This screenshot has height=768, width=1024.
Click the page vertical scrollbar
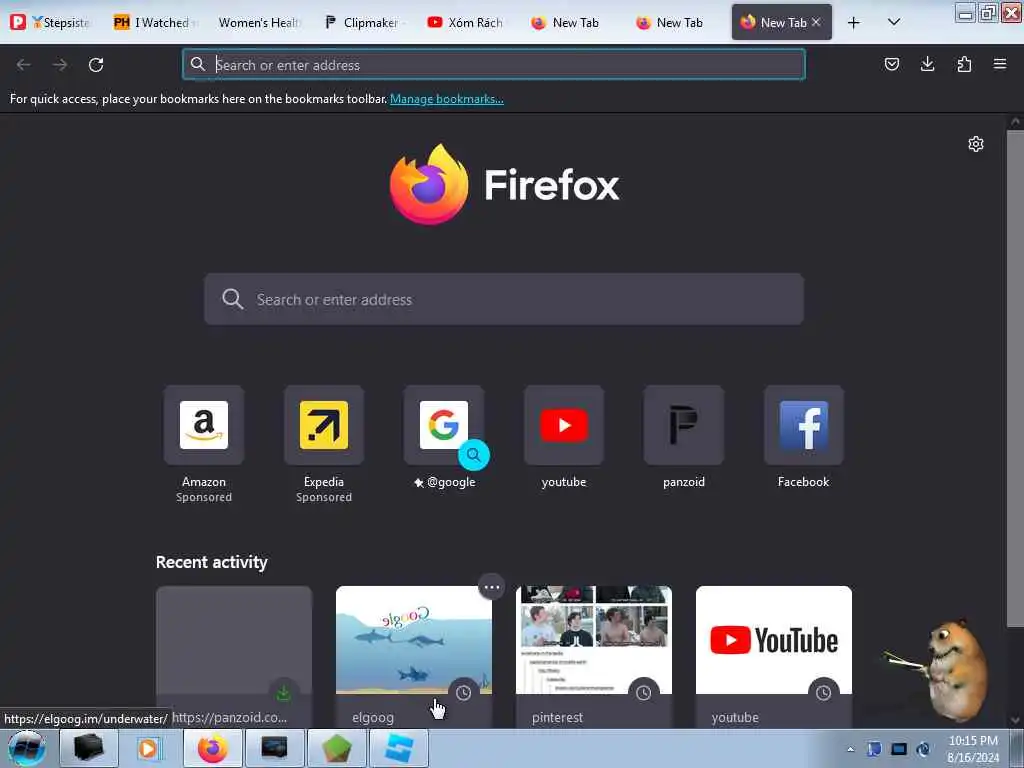coord(1015,379)
